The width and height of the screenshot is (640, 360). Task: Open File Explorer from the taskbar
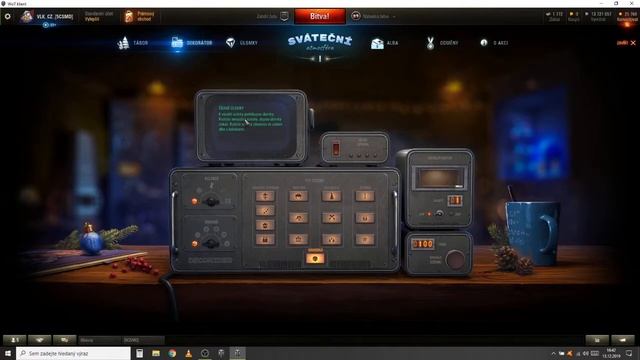[156, 353]
